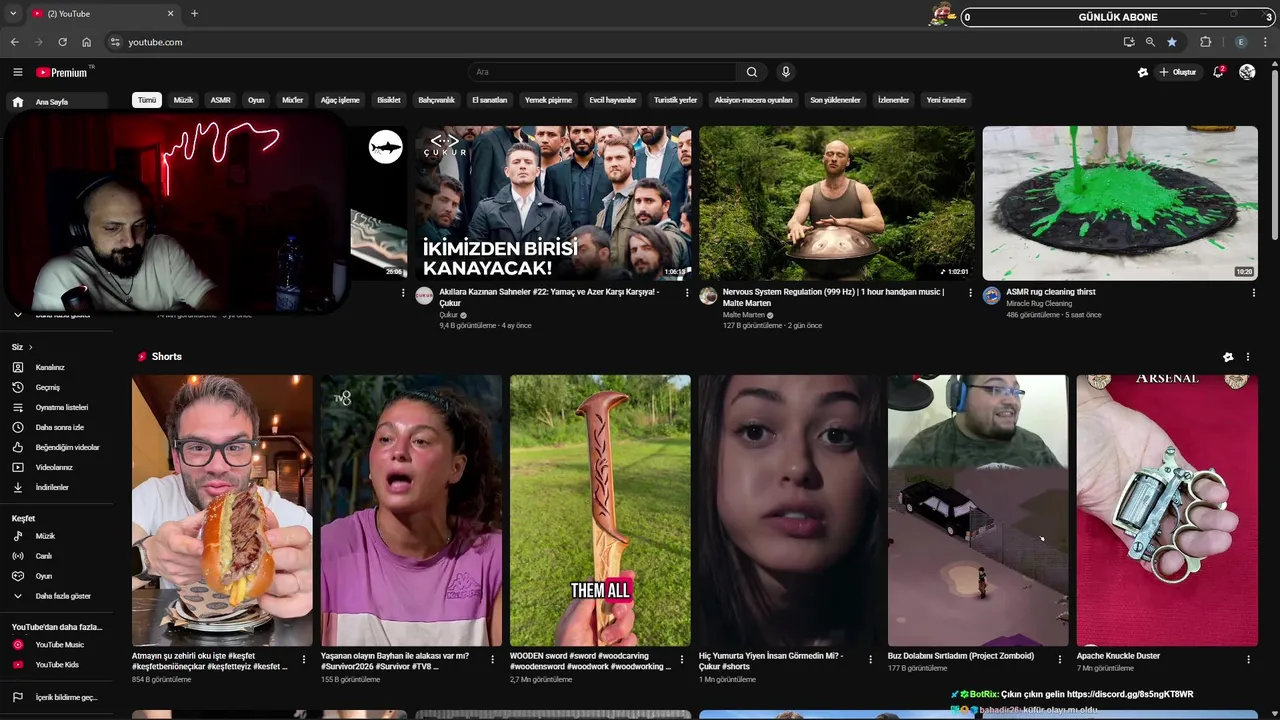
Task: Click the search magnifier button
Action: [x=751, y=72]
